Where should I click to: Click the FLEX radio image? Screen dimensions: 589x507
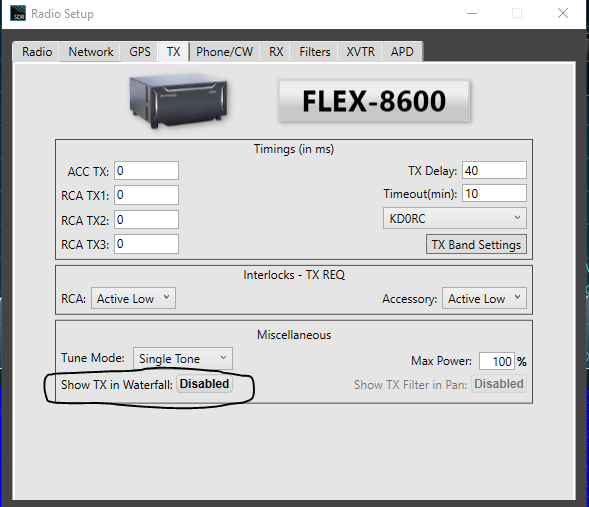tap(178, 101)
